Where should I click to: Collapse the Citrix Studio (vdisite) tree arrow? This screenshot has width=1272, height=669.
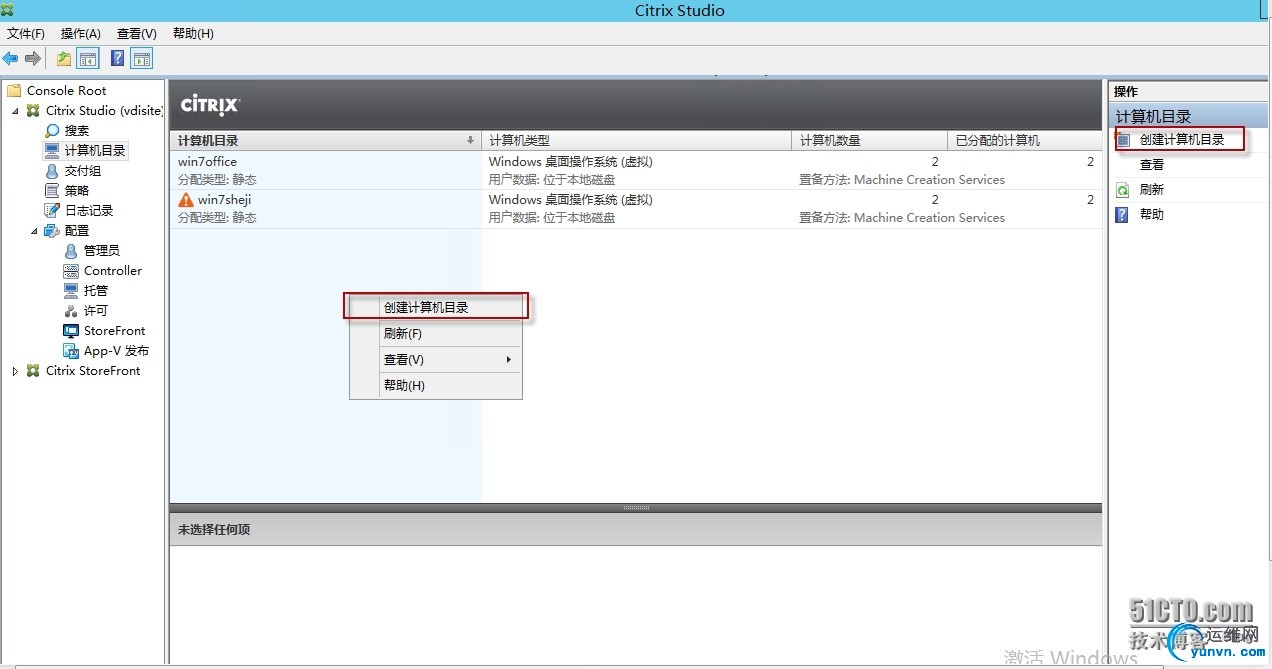point(15,111)
